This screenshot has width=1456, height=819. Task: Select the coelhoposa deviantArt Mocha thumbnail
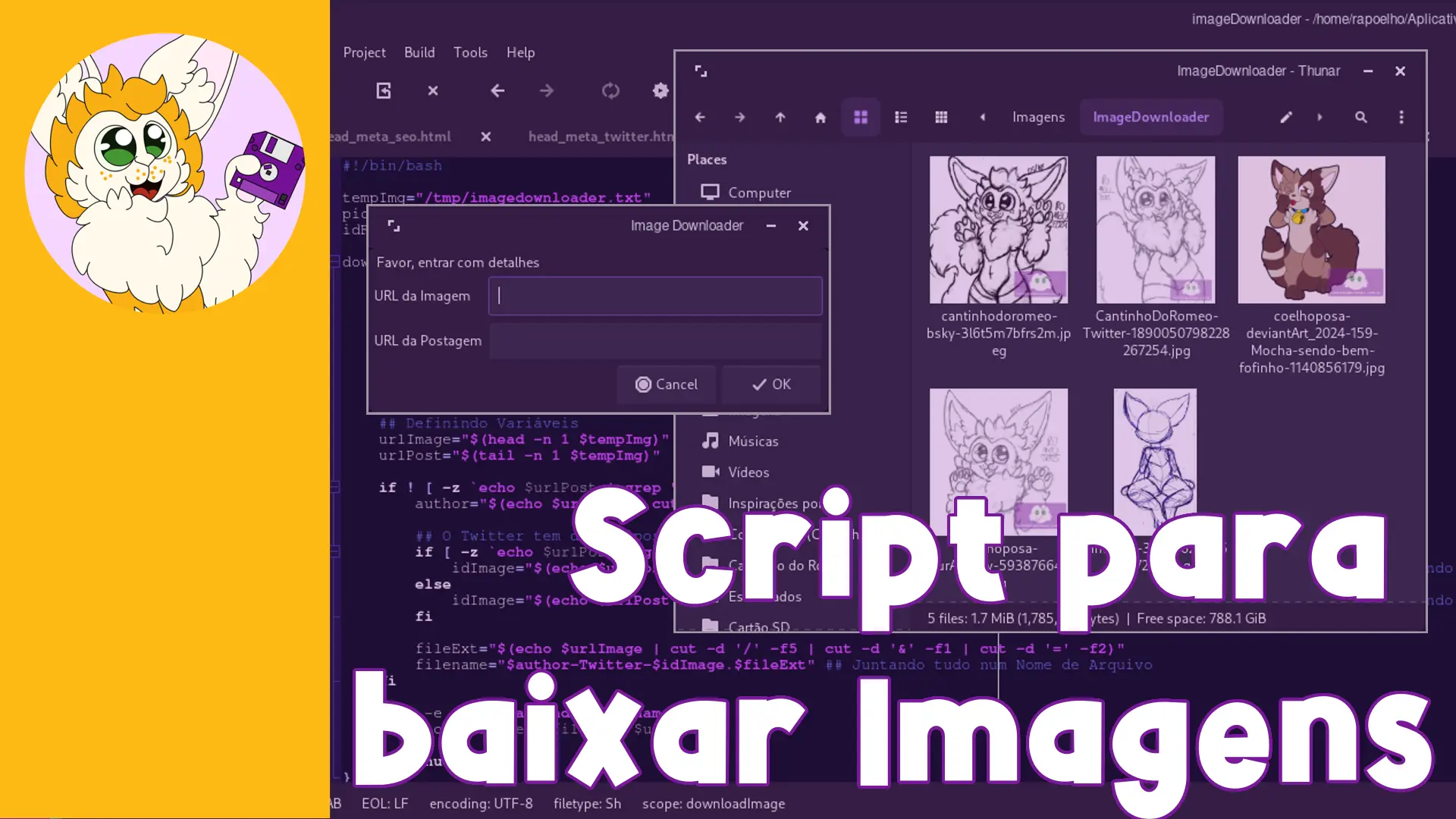[1311, 230]
